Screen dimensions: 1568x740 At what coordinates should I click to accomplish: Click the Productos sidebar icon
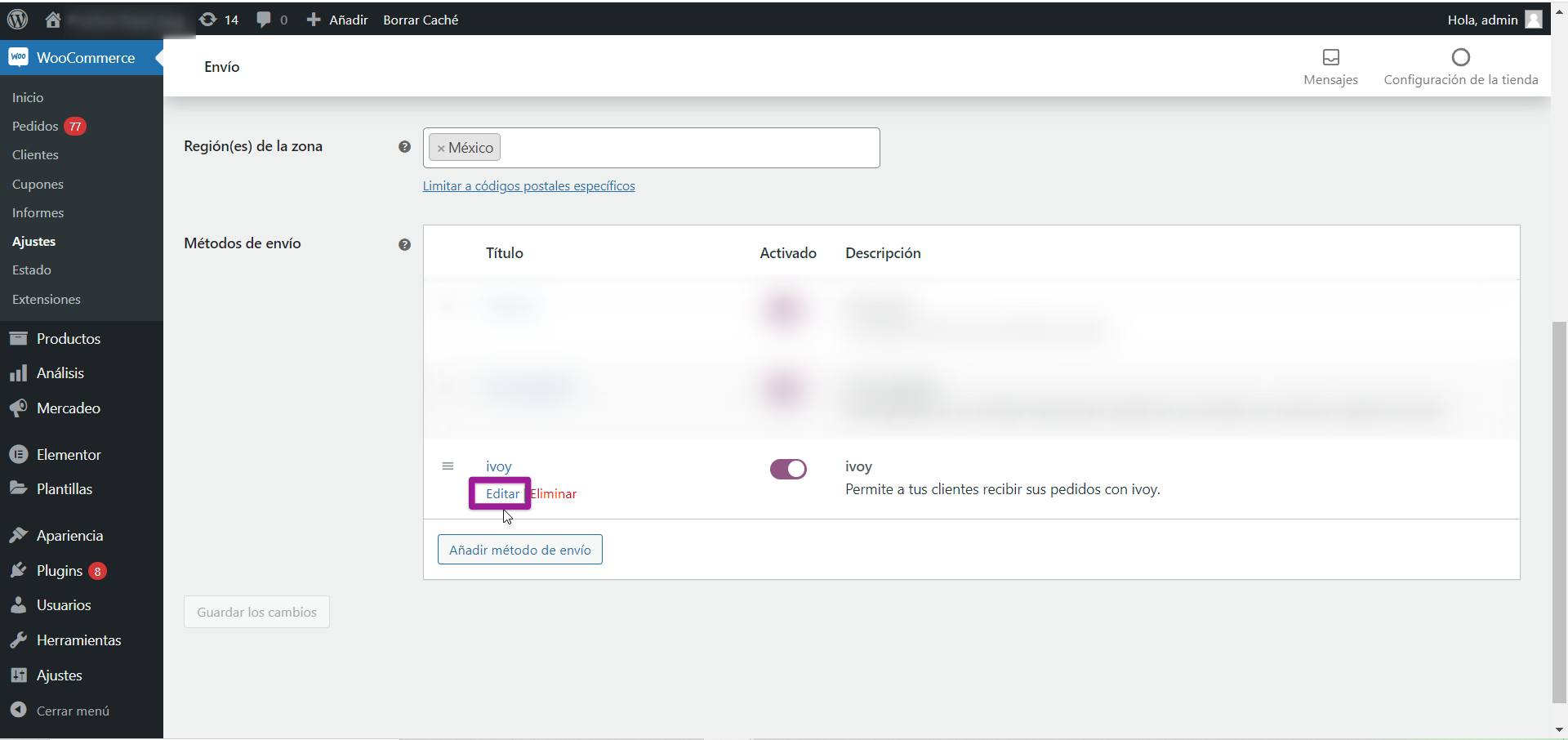pyautogui.click(x=18, y=338)
